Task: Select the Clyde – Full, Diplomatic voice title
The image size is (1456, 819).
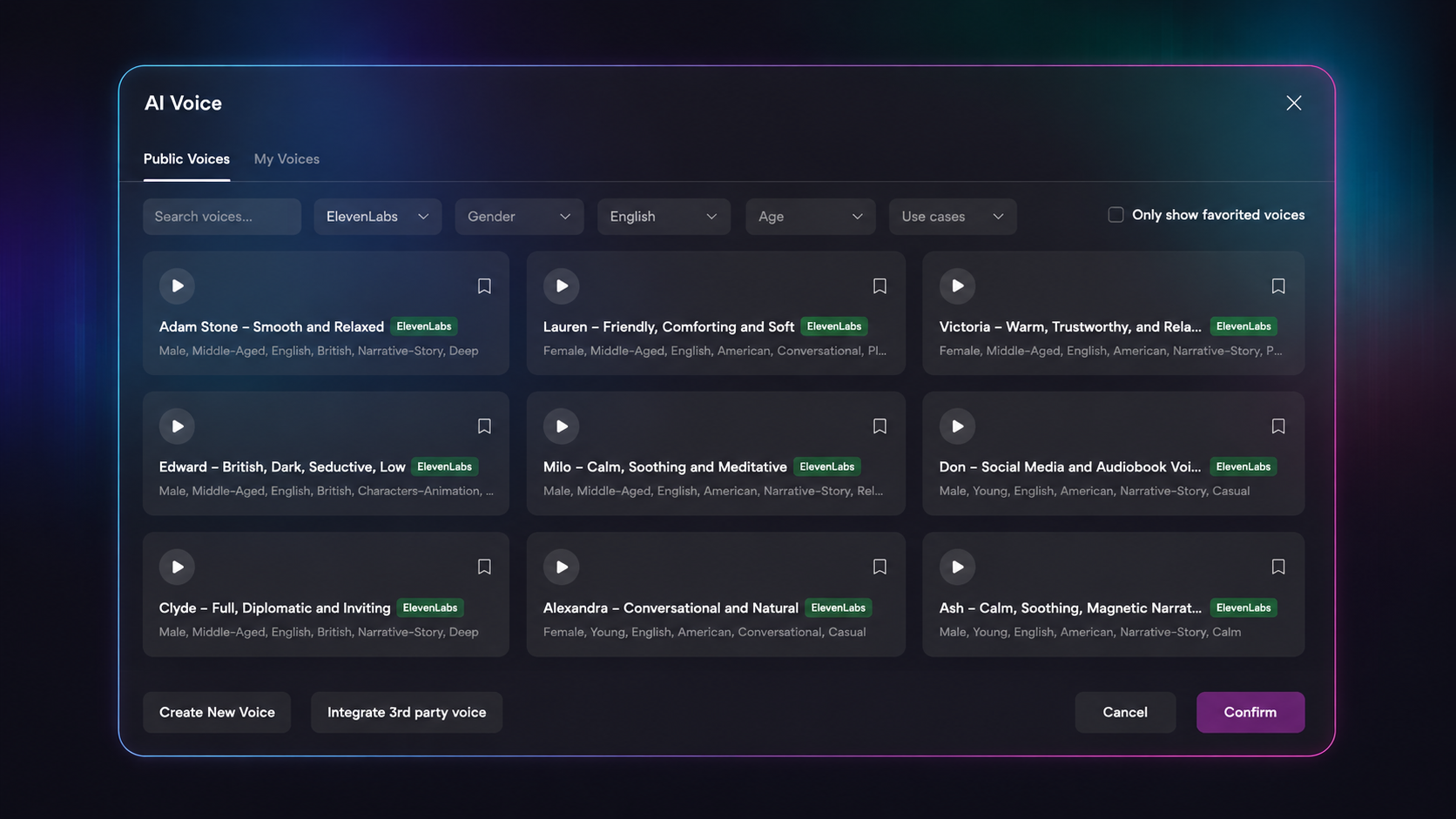Action: click(x=275, y=608)
